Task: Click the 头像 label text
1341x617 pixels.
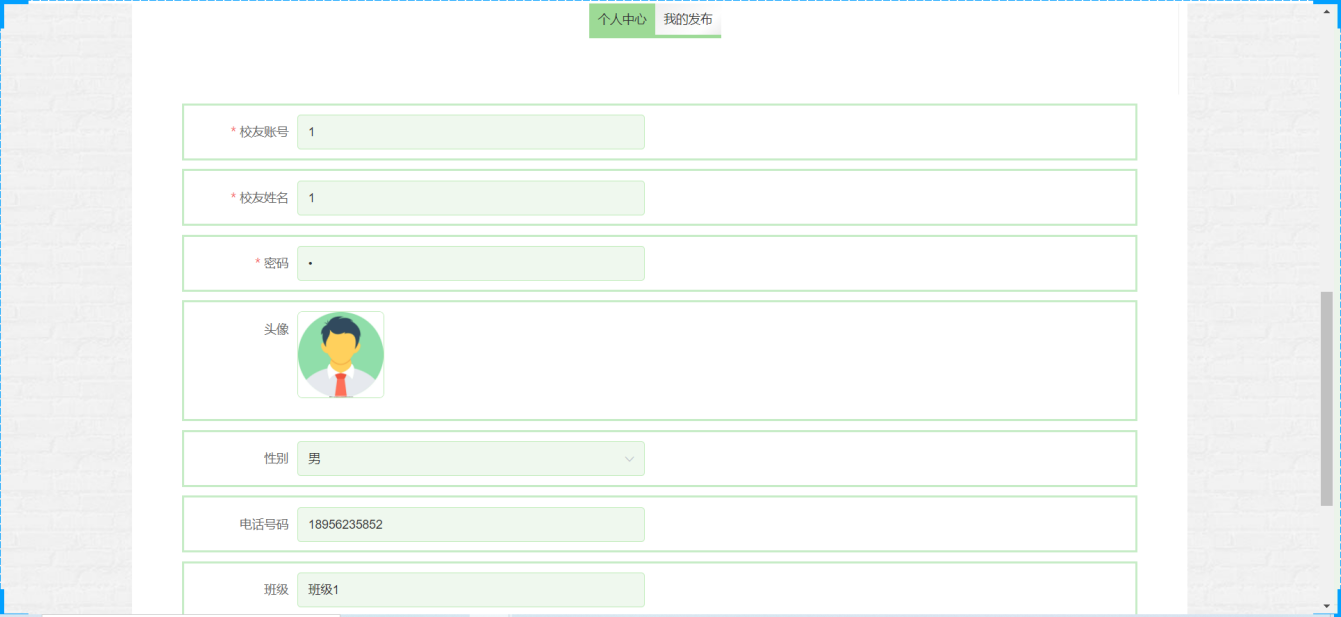Action: tap(276, 329)
